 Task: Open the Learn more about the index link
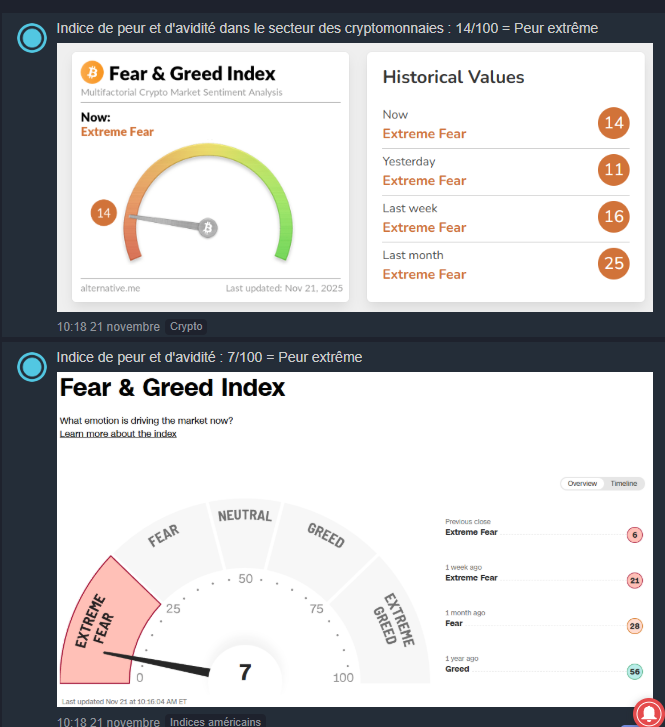coord(118,434)
